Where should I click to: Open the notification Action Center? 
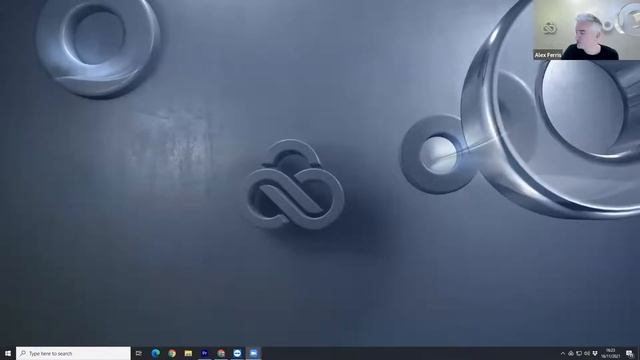pyautogui.click(x=630, y=353)
